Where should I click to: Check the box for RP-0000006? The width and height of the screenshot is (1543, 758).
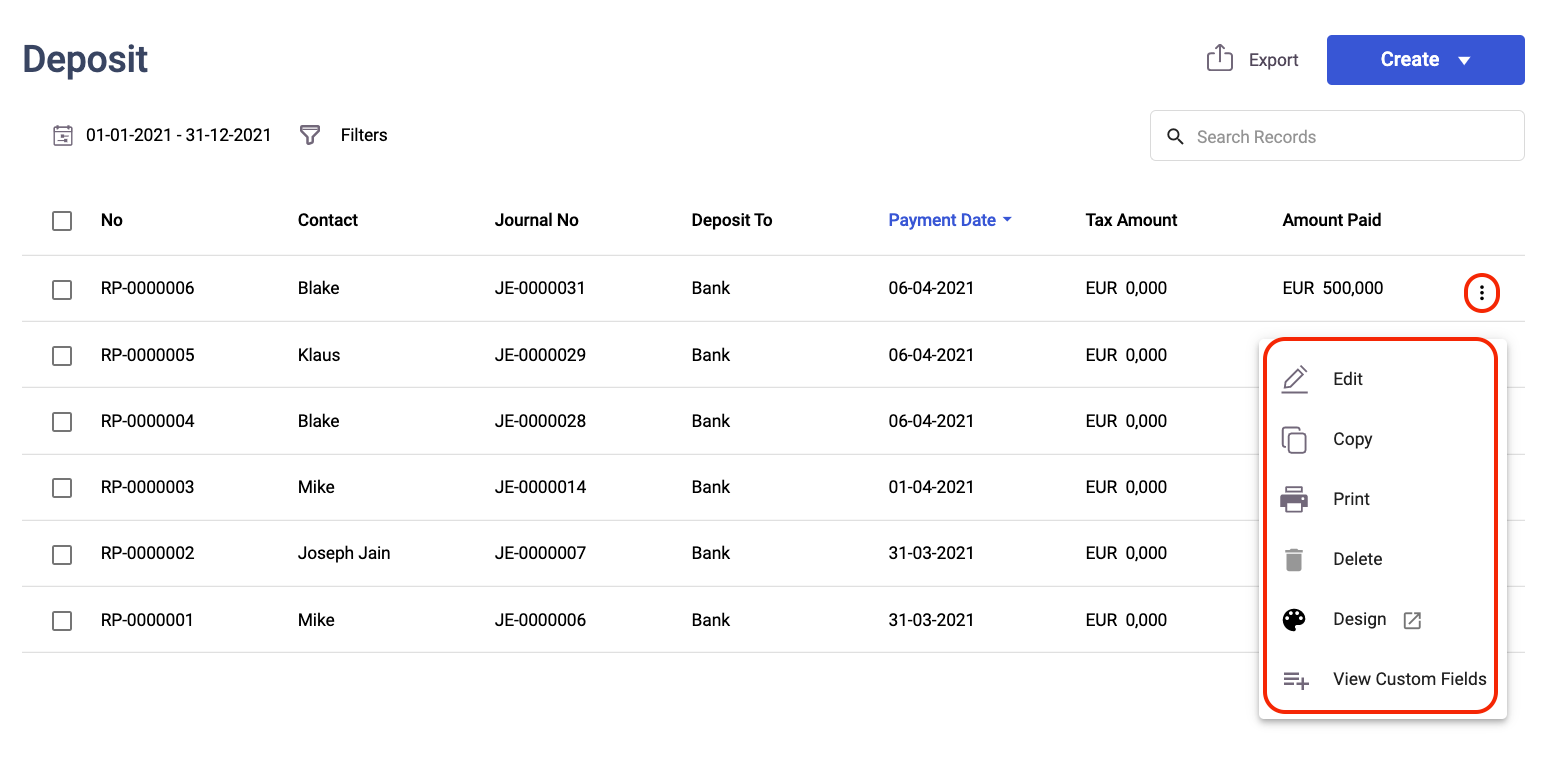click(62, 289)
